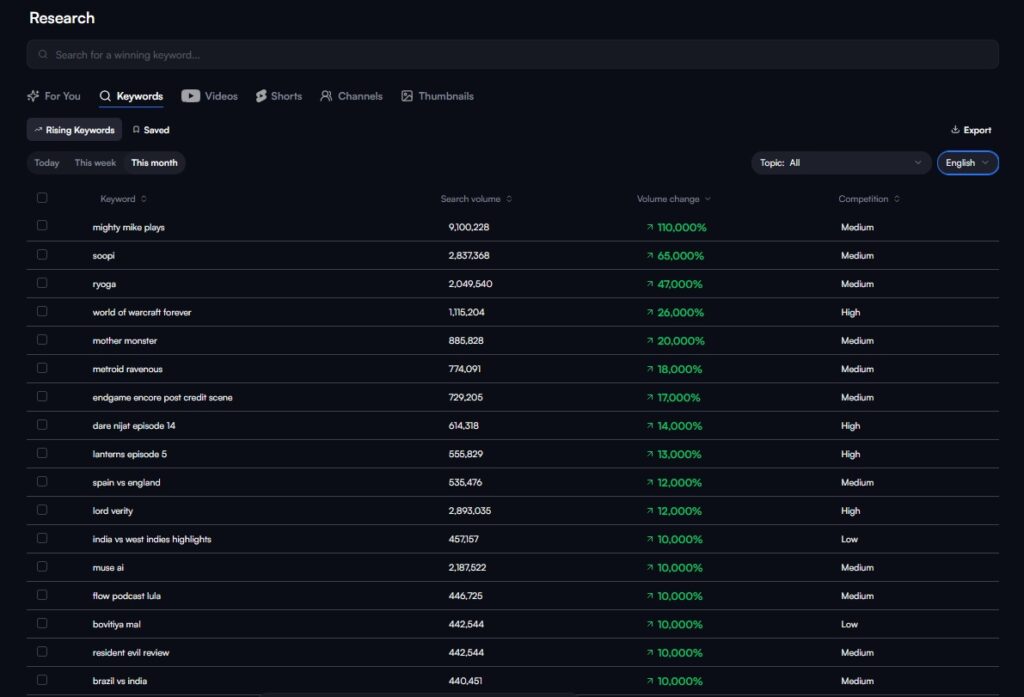Image resolution: width=1024 pixels, height=697 pixels.
Task: Click the sort arrows beside Search volume
Action: click(509, 199)
